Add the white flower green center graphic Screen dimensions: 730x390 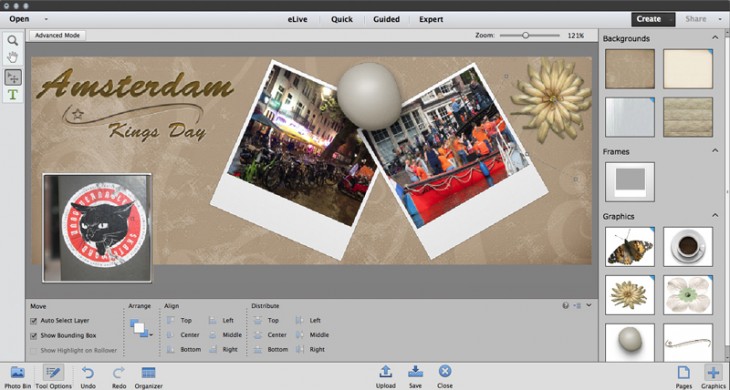[x=688, y=295]
